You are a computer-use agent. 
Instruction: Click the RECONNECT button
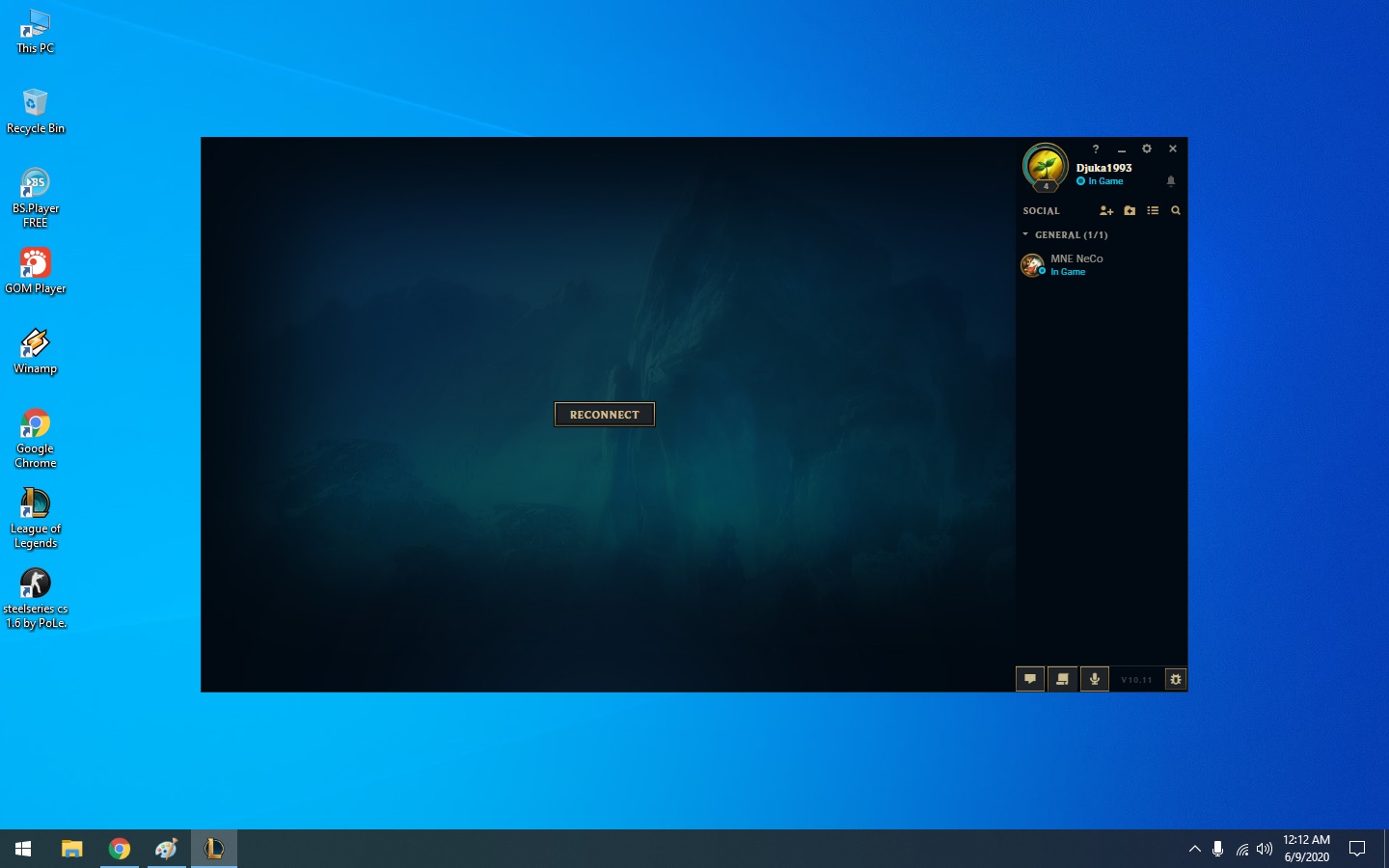[605, 415]
